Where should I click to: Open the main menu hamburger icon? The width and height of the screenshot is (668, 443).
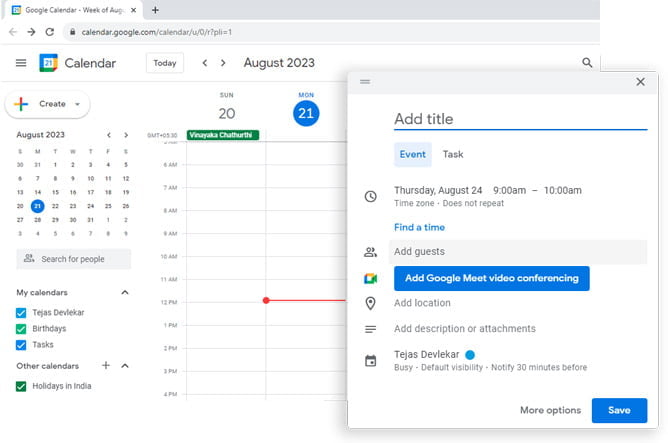tap(21, 63)
